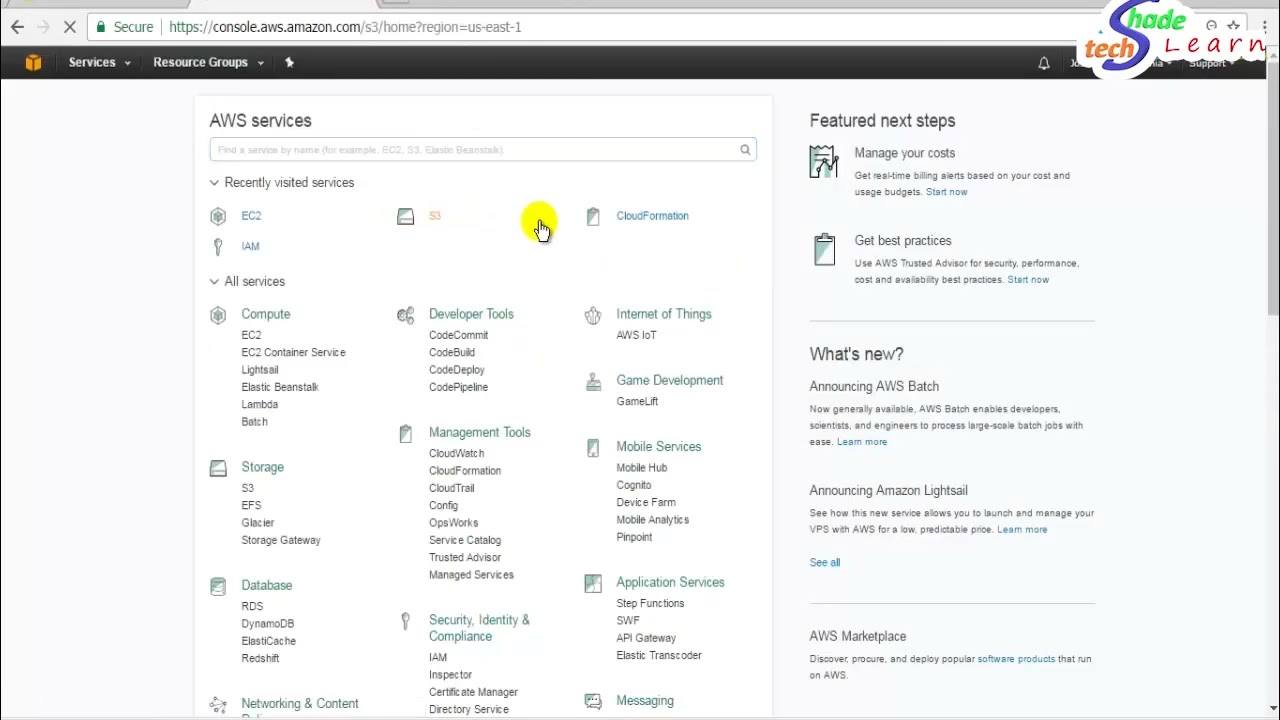Open AWS IoT link
Screen dimensions: 1280x720
[x=636, y=335]
